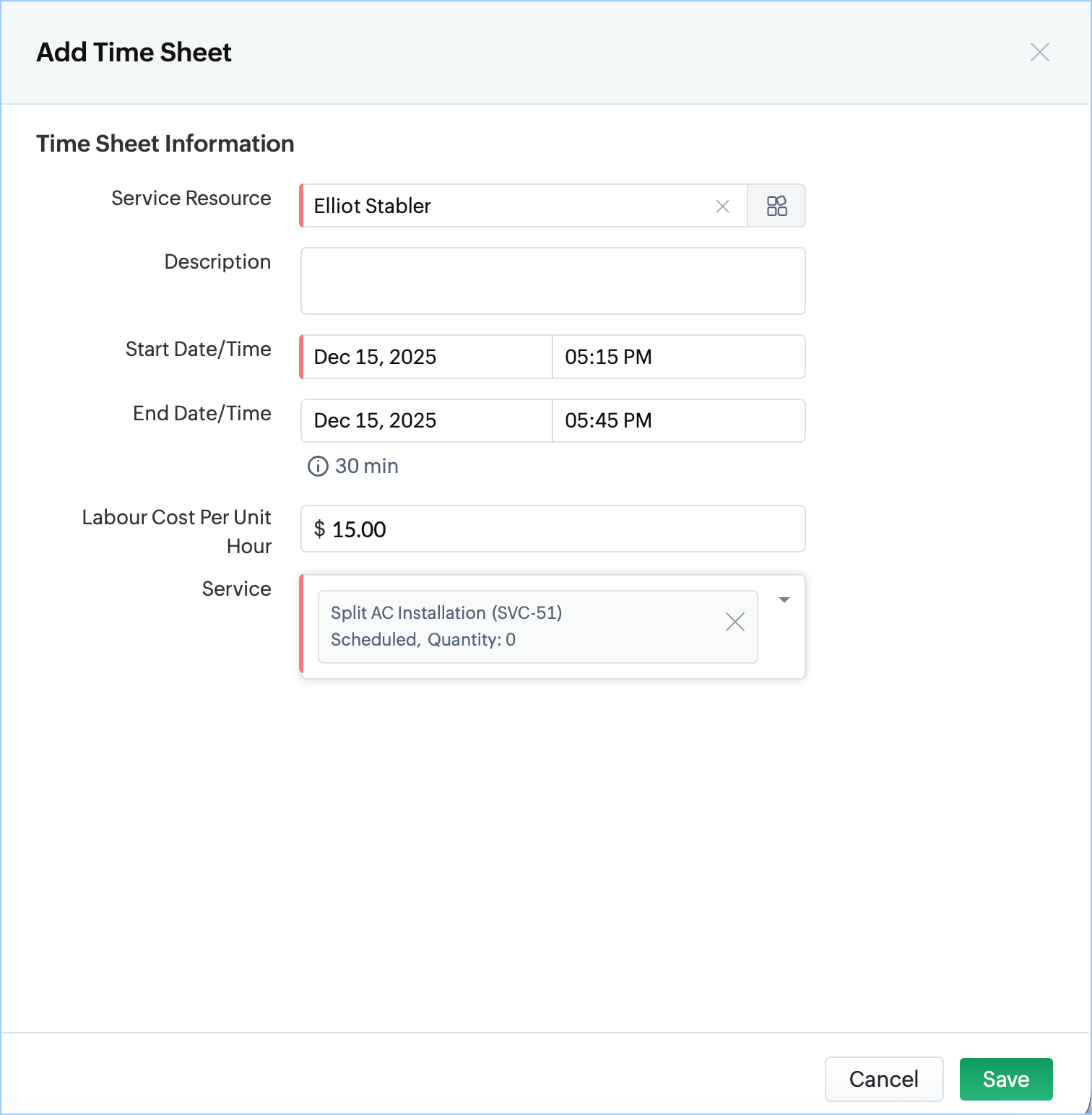This screenshot has height=1115, width=1092.
Task: Click the Description field label
Action: (x=217, y=262)
